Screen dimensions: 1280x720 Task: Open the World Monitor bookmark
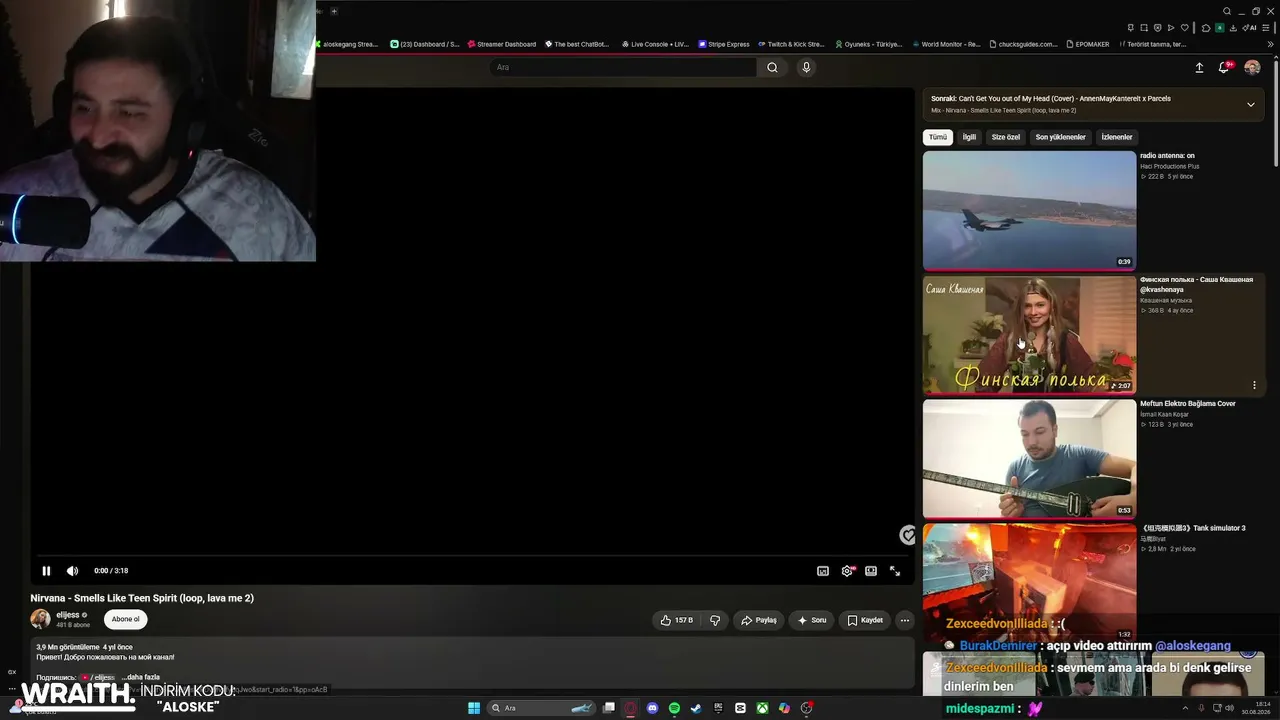[945, 44]
